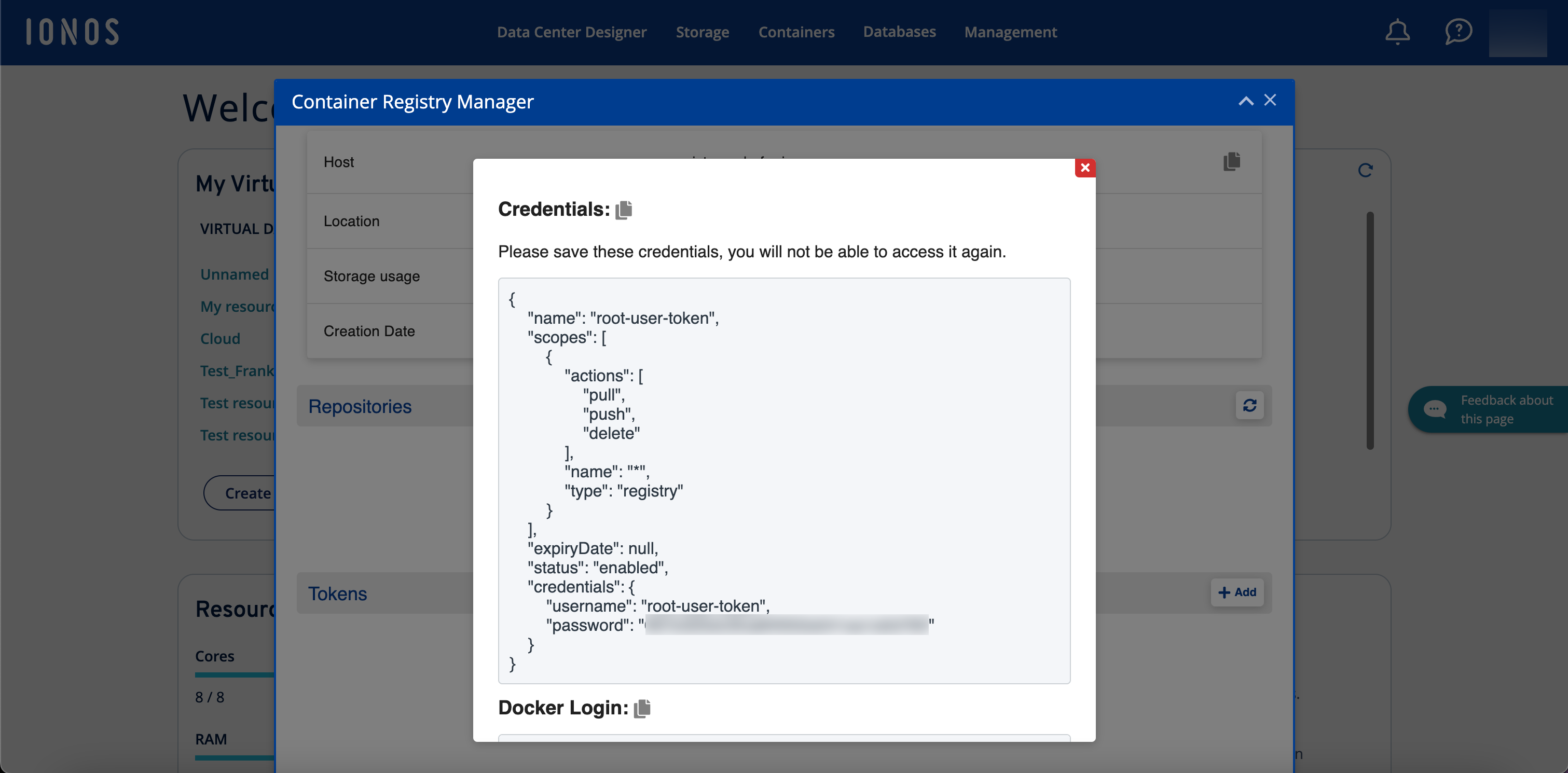Copy the Credentials JSON to clipboard
The width and height of the screenshot is (1568, 773).
(623, 210)
